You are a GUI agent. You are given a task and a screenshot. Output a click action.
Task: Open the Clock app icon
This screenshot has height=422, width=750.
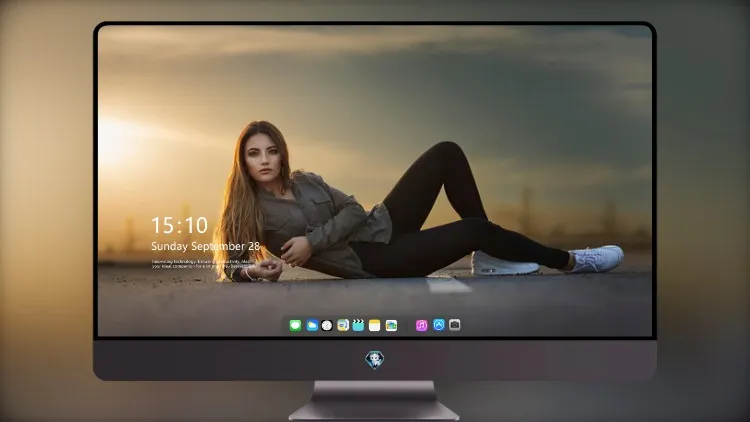[327, 325]
